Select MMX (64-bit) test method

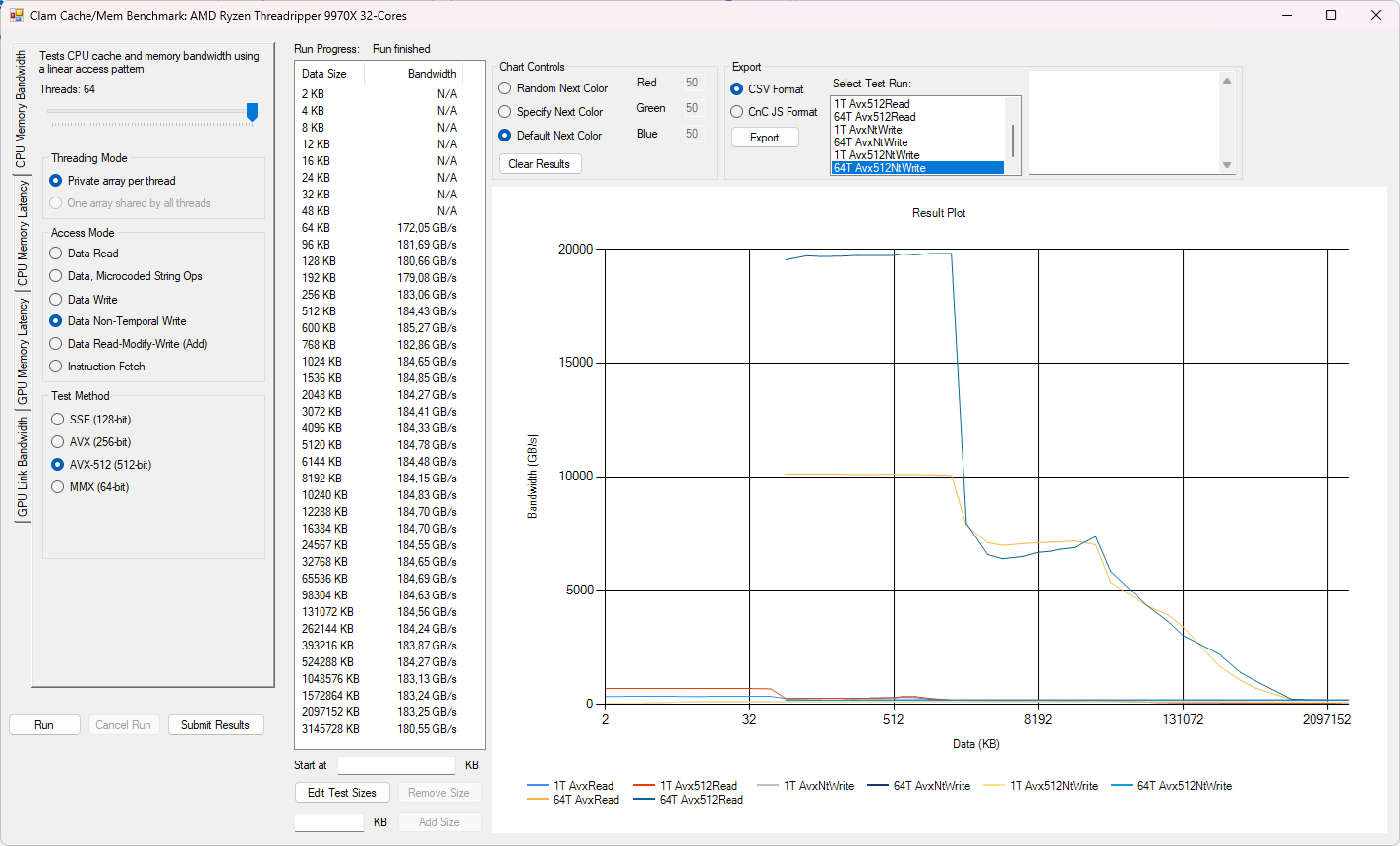[89, 487]
